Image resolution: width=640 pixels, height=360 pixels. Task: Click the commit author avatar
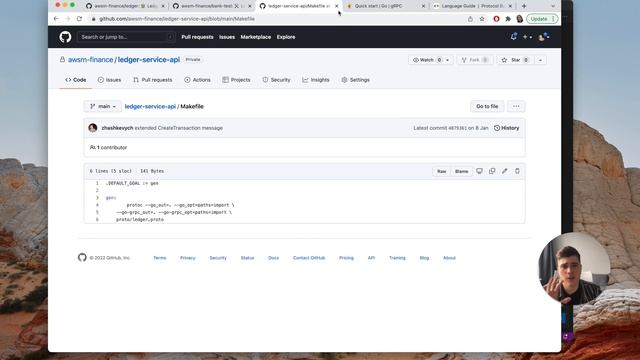click(93, 128)
